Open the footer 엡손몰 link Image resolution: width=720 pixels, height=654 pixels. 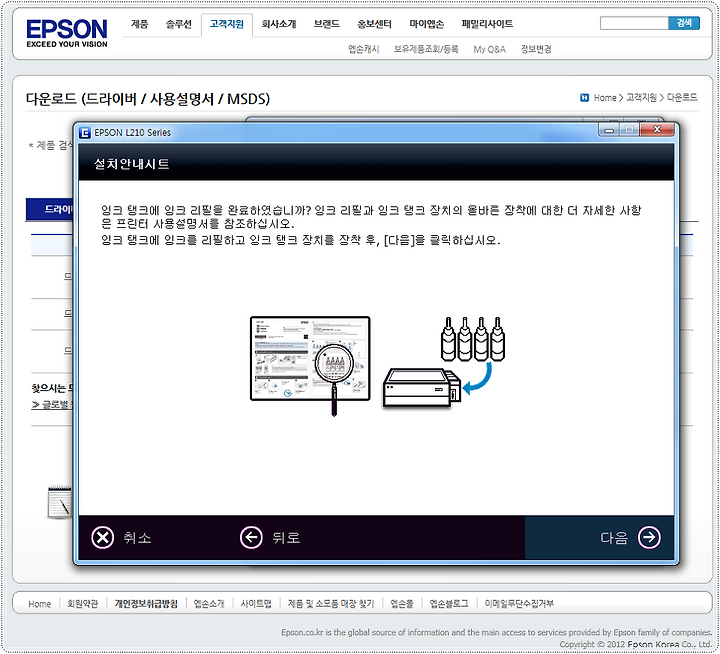click(402, 604)
